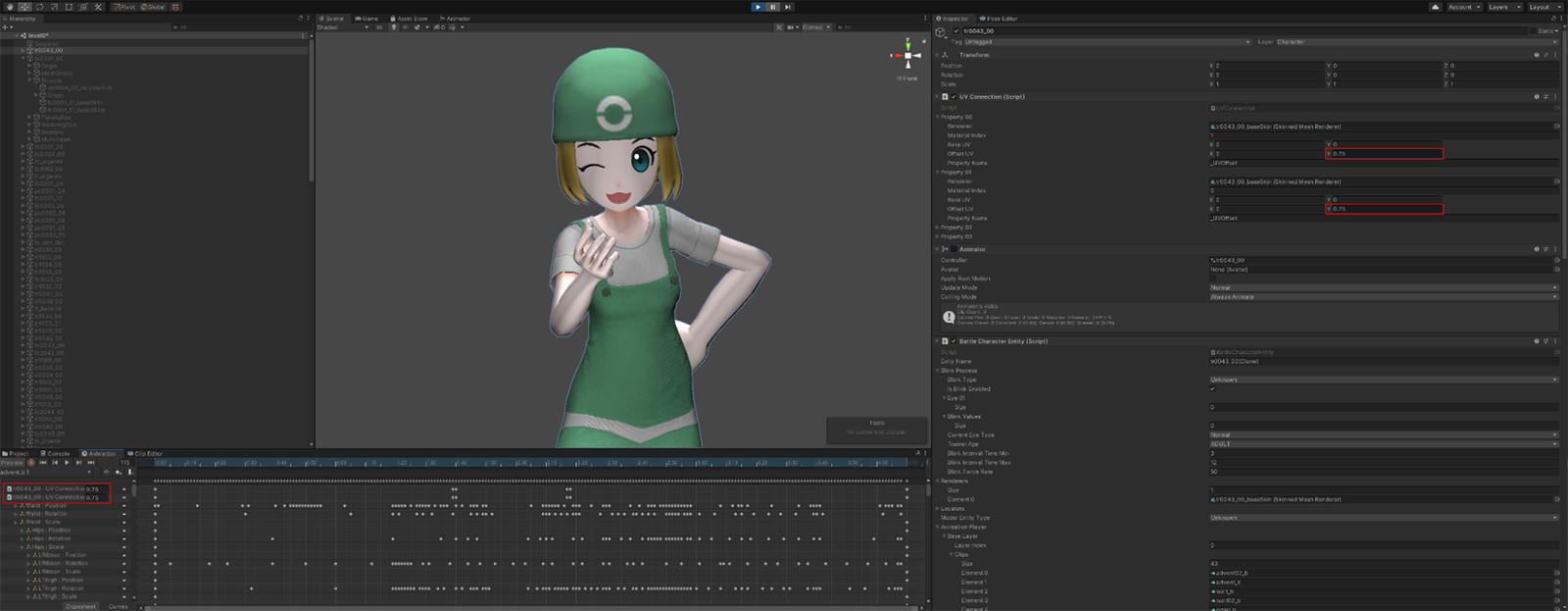Click the Curves button in the Animation window
This screenshot has width=1568, height=611.
[118, 606]
